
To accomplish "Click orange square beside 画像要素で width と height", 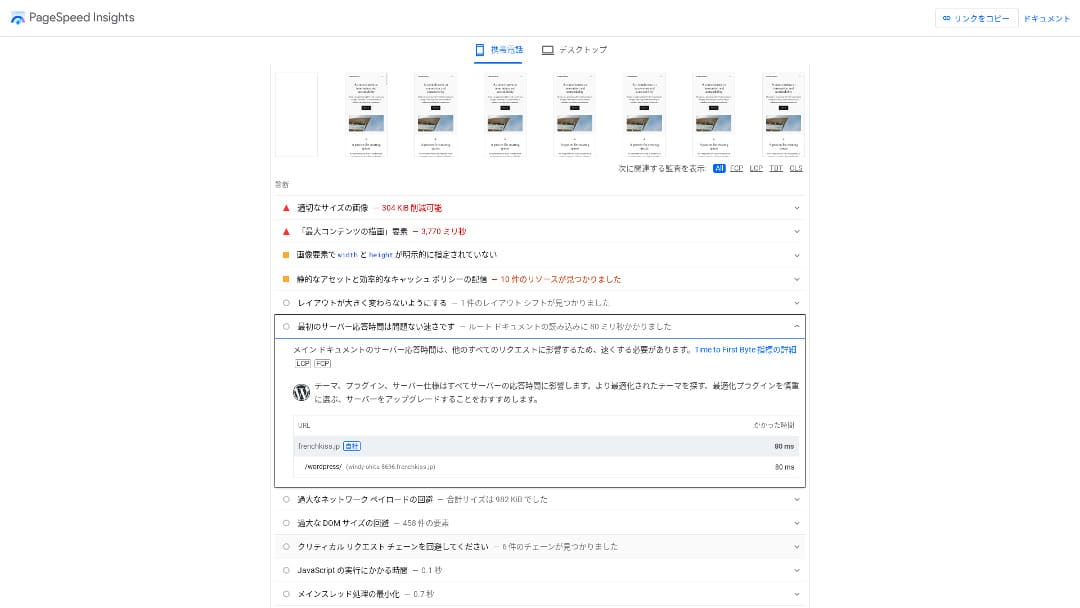I will 286,255.
